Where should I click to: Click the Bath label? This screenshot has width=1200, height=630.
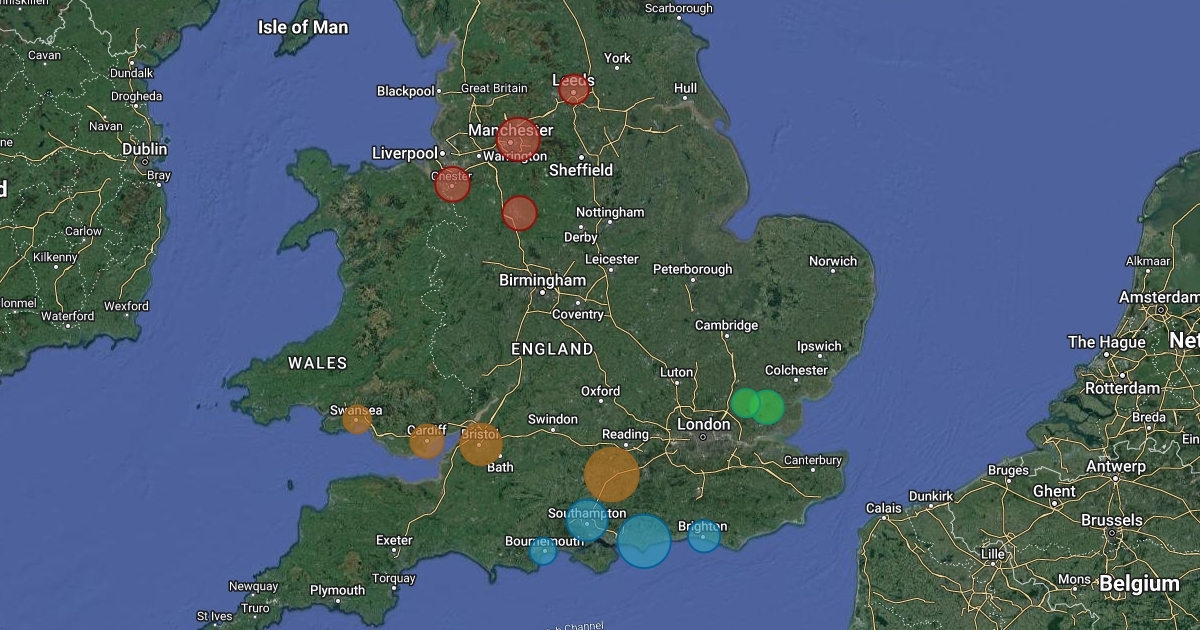pos(500,467)
